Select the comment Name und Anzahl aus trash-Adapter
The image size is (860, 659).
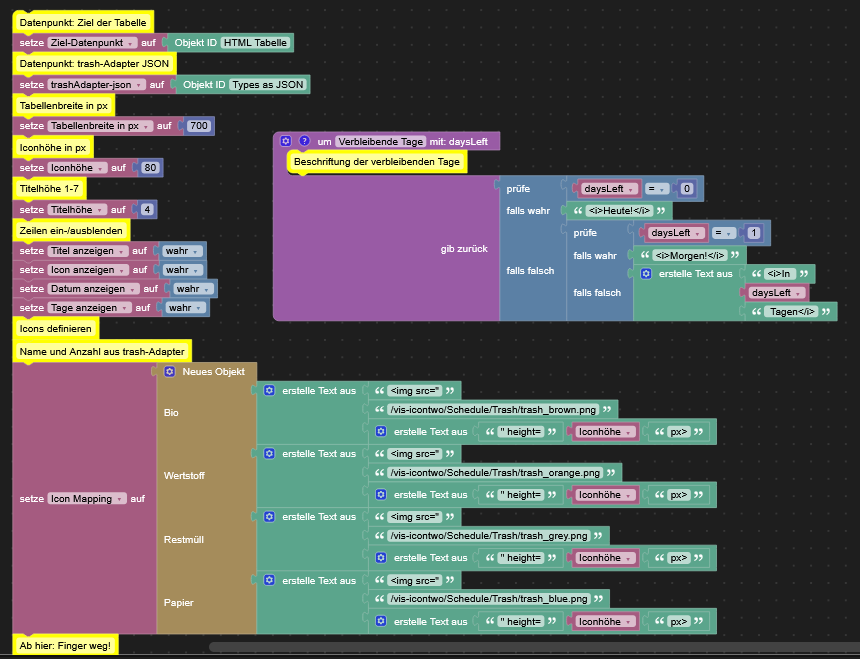click(x=102, y=351)
